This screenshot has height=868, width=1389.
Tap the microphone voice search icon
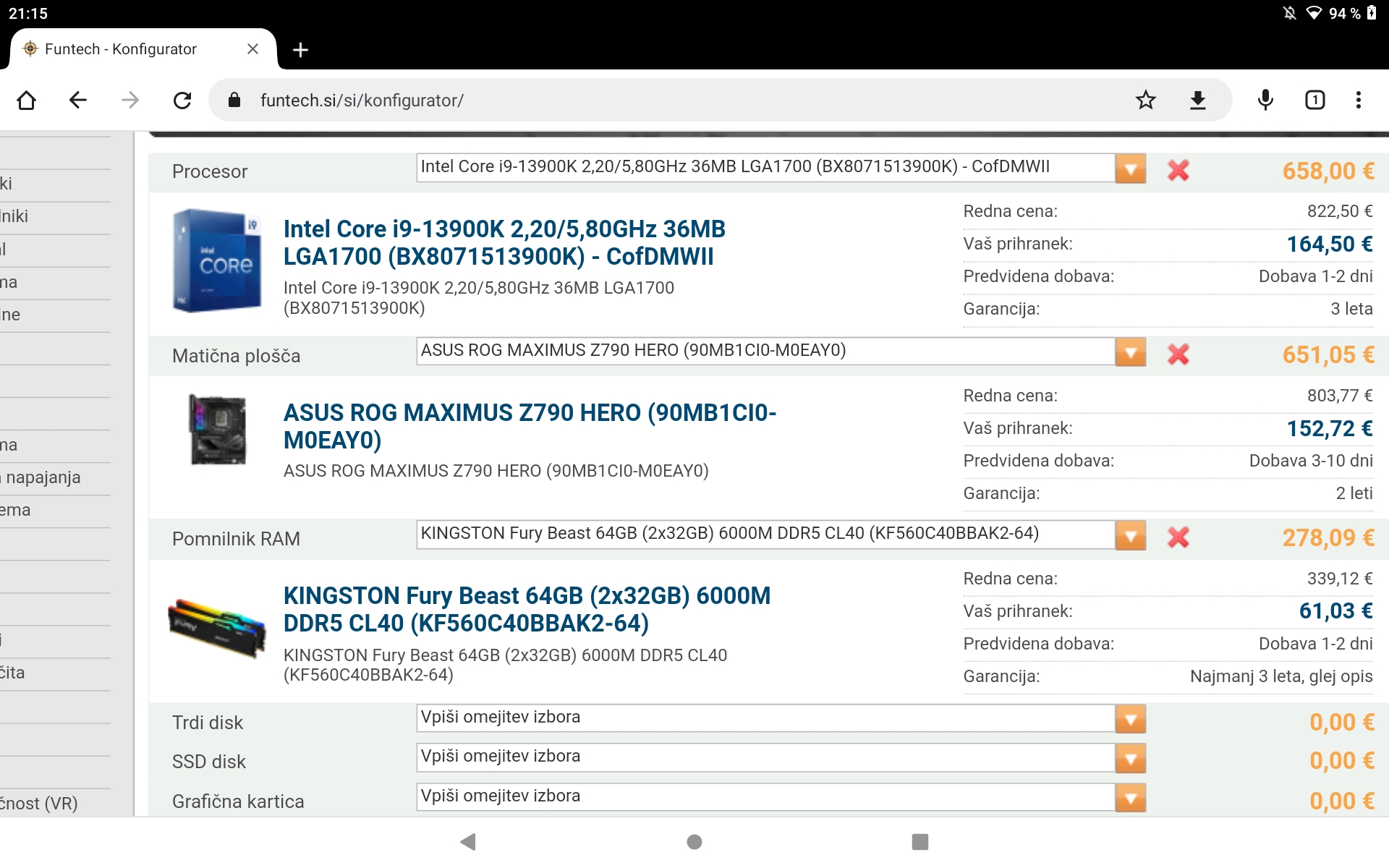pos(1265,100)
